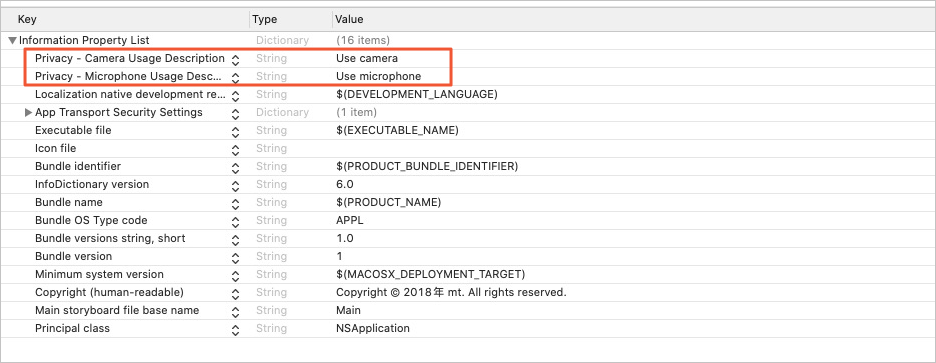This screenshot has width=936, height=363.
Task: Select the Icon file key
Action: [x=56, y=148]
